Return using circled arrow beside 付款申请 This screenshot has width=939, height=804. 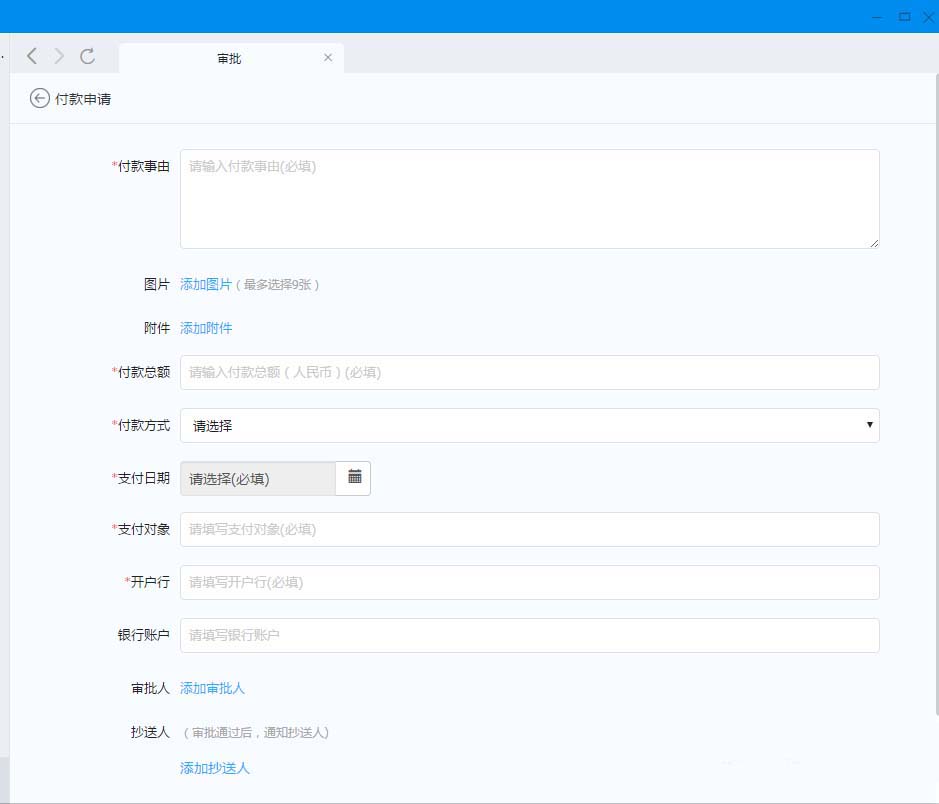click(40, 98)
